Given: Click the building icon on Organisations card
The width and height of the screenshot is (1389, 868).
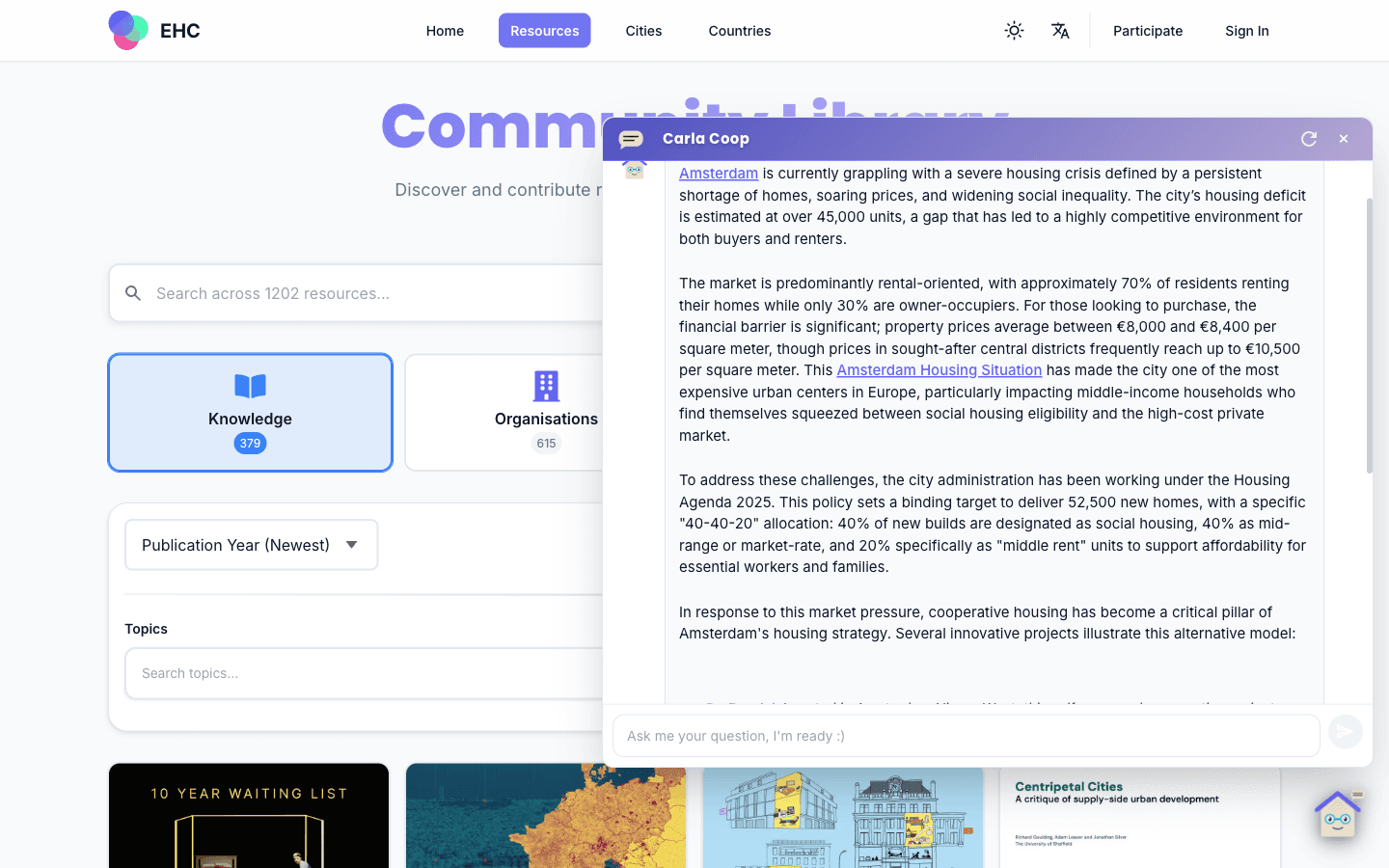Looking at the screenshot, I should coord(546,386).
